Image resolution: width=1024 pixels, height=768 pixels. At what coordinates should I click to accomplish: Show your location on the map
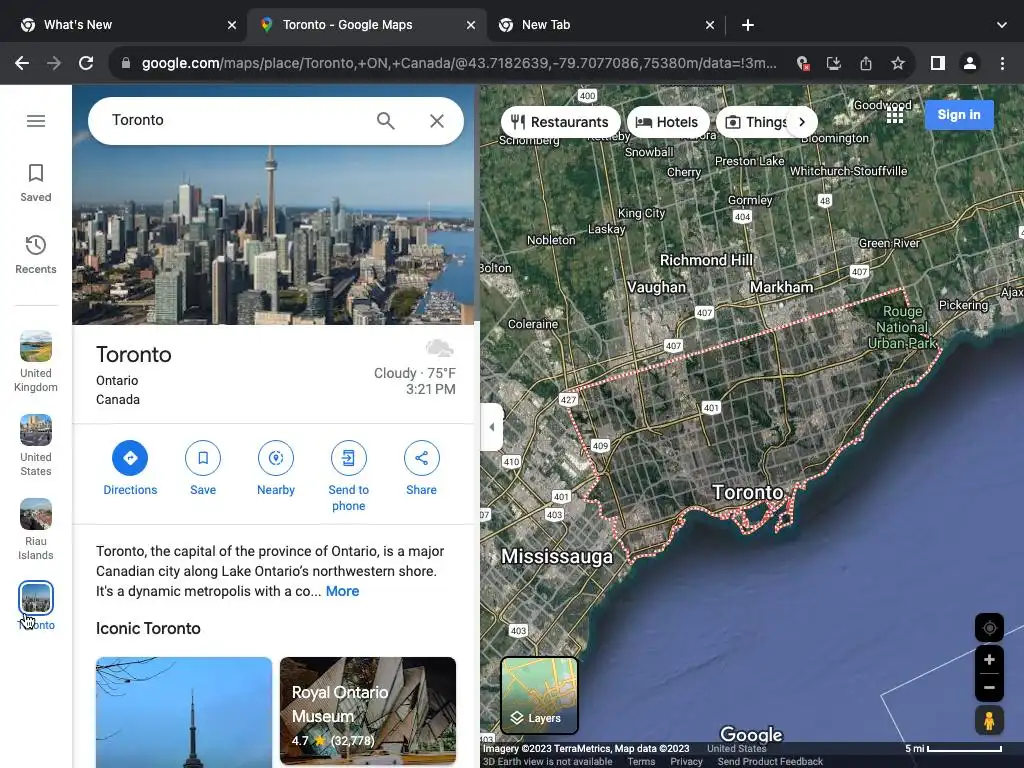tap(989, 628)
